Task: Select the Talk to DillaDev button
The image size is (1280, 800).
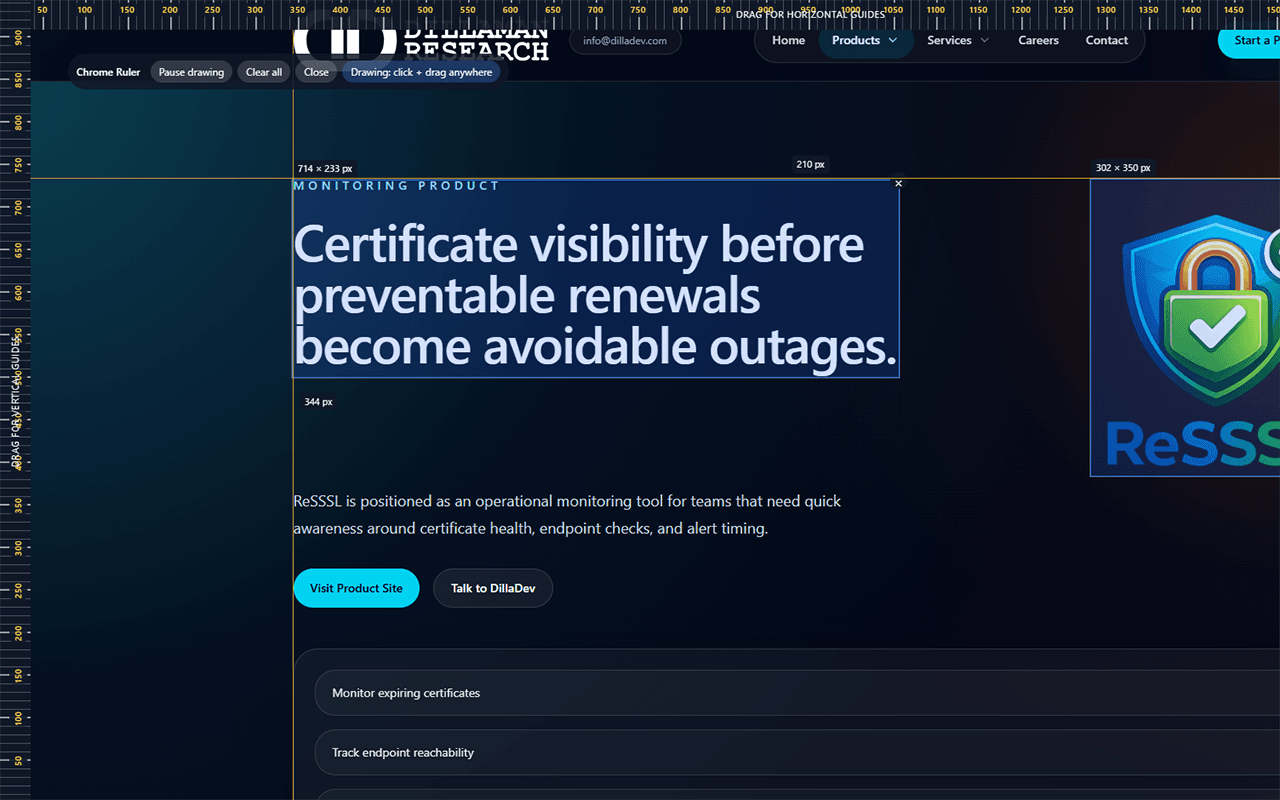Action: pos(492,588)
